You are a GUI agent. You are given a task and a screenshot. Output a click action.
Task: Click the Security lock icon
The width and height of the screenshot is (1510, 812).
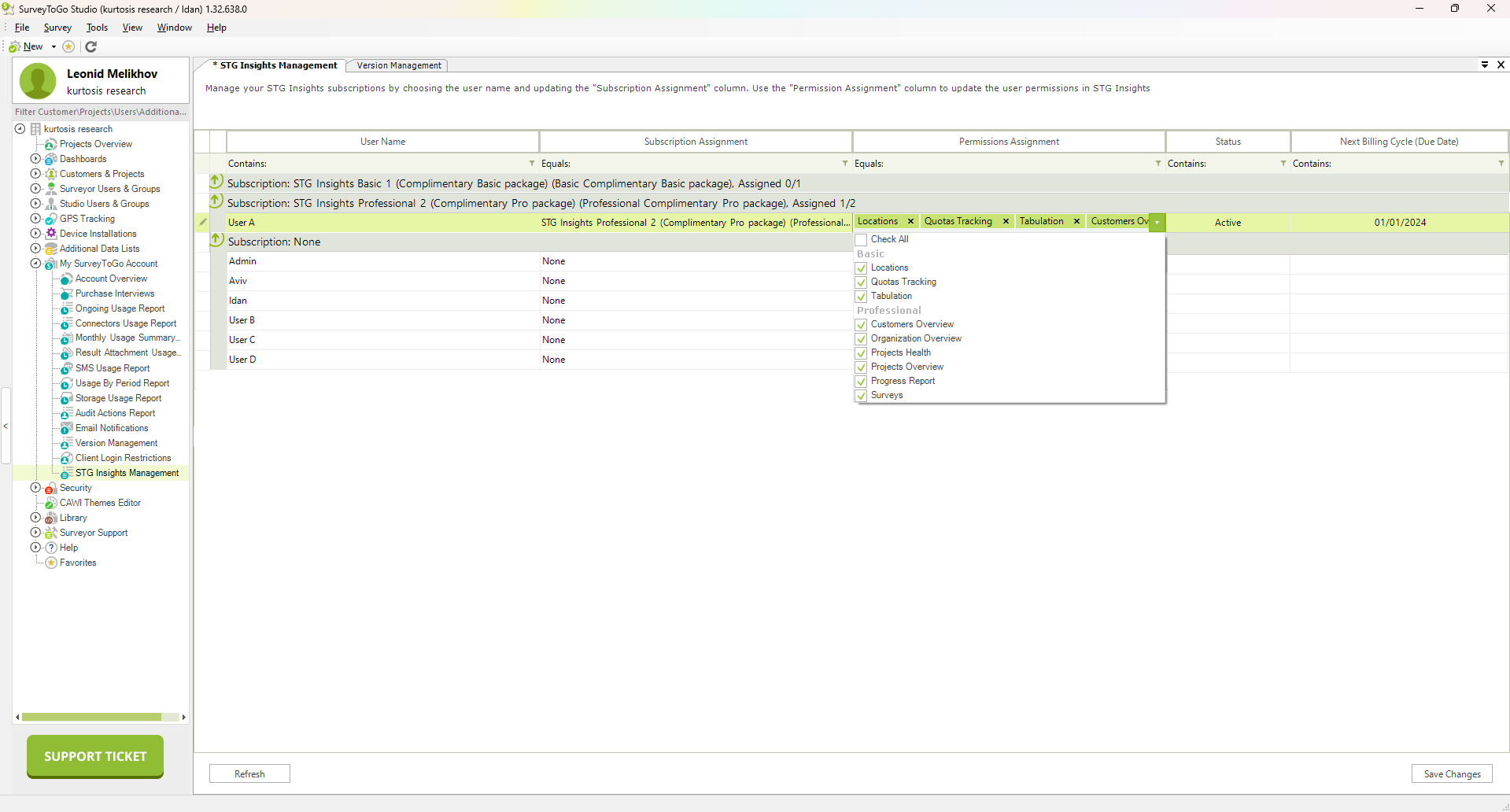(x=50, y=488)
